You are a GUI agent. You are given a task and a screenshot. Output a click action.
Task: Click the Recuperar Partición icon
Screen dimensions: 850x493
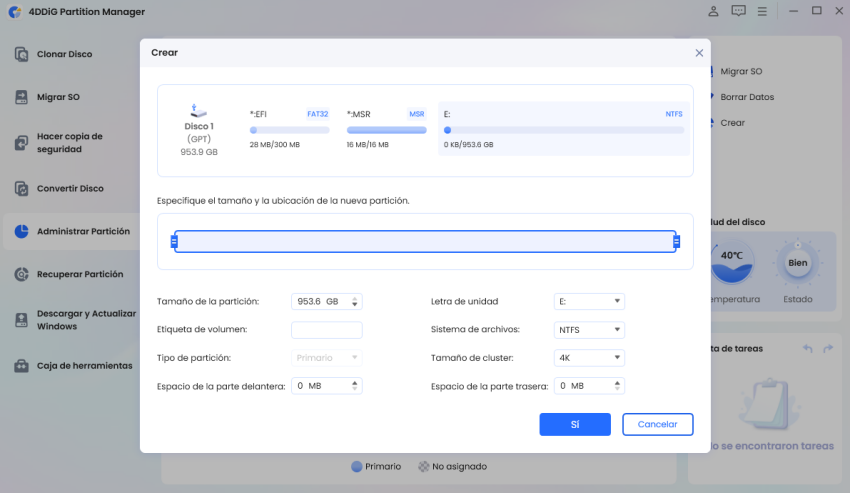pos(21,274)
